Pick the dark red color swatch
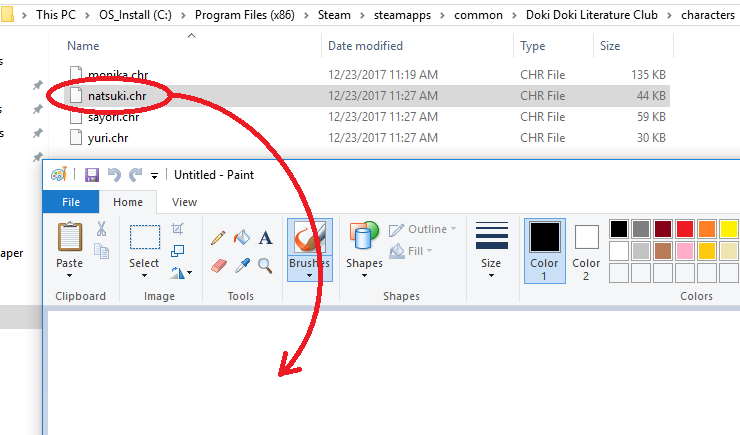The image size is (740, 435). click(x=663, y=229)
